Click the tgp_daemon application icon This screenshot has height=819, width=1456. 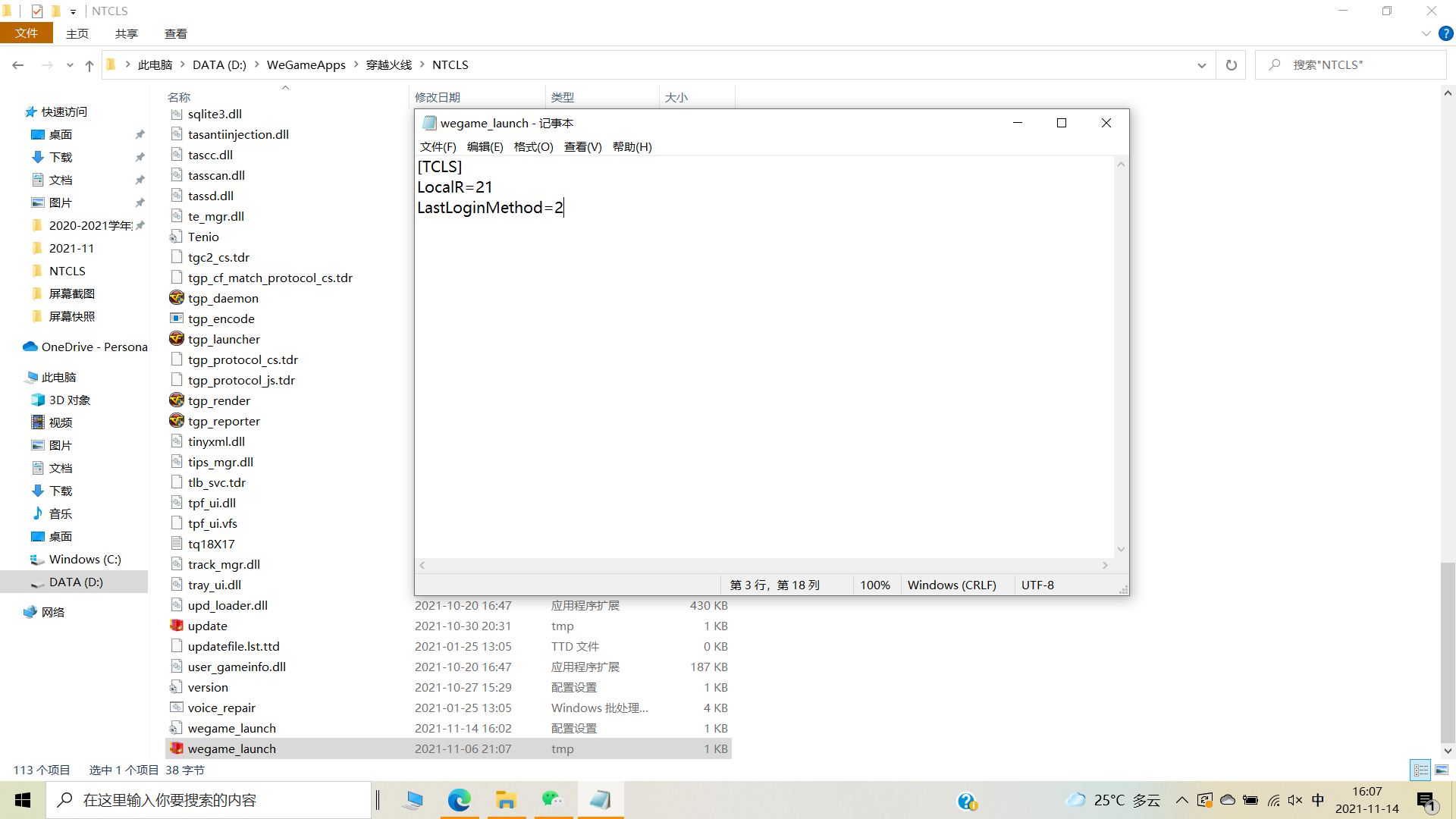177,298
